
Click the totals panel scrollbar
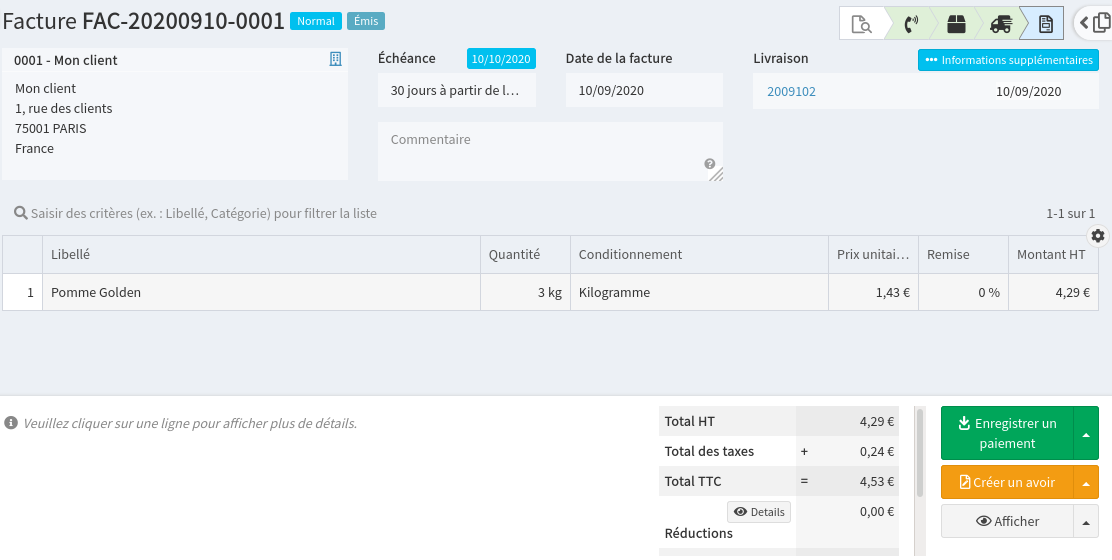pyautogui.click(x=920, y=452)
